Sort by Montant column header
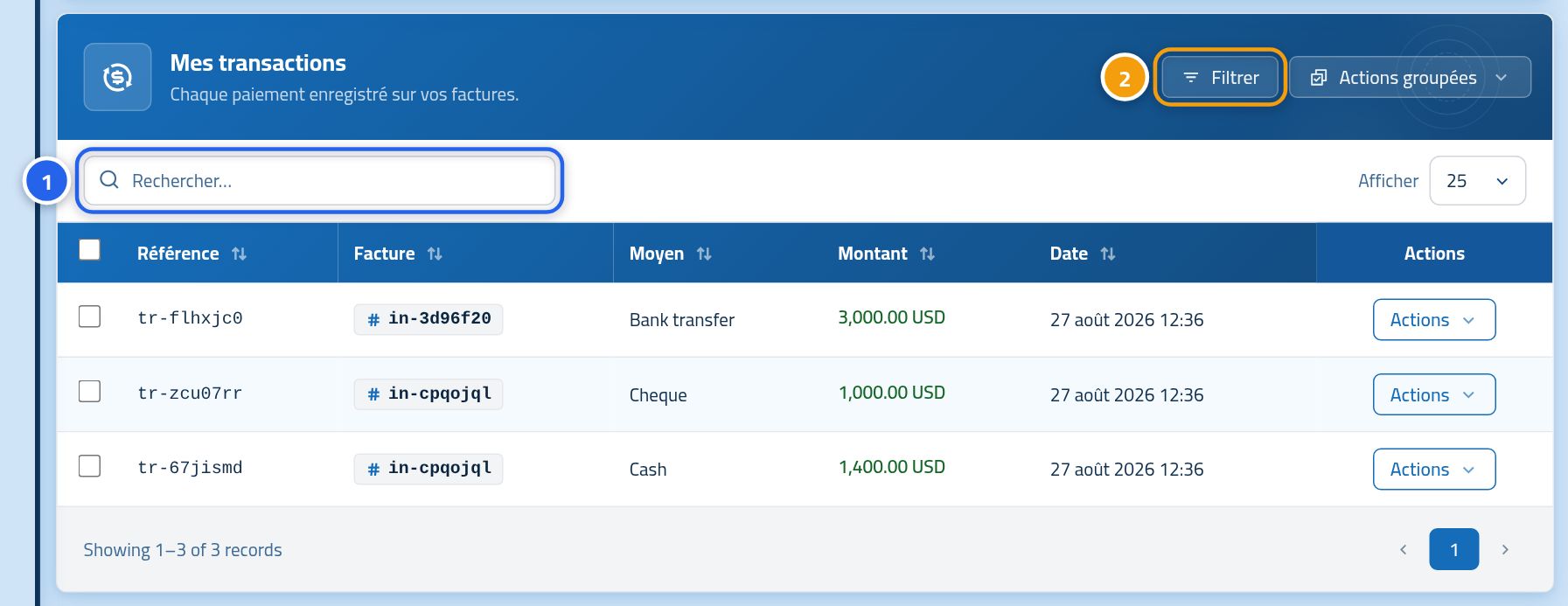 (873, 254)
